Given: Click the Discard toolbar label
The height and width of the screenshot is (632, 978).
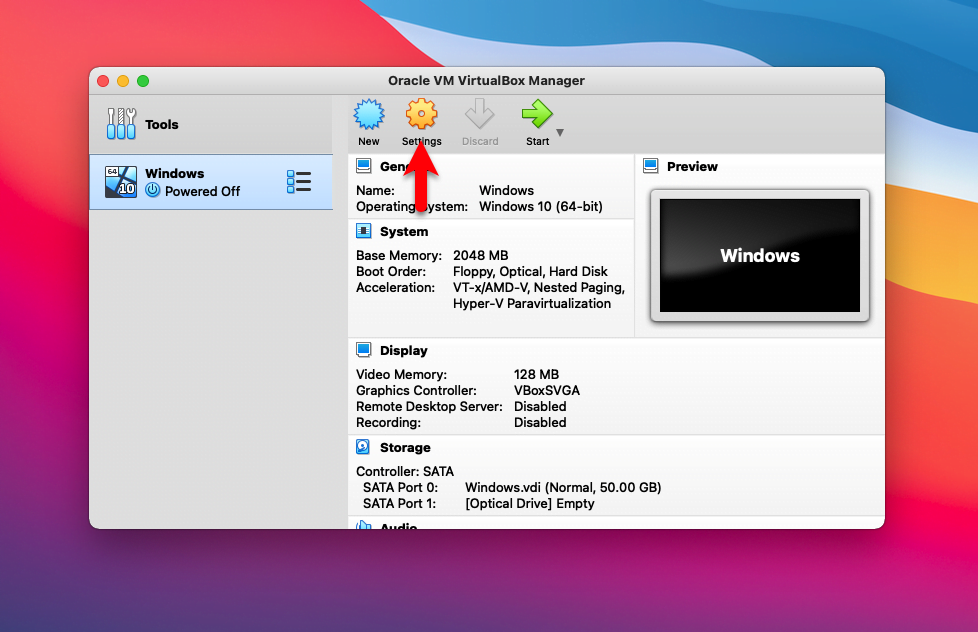Looking at the screenshot, I should pos(480,142).
